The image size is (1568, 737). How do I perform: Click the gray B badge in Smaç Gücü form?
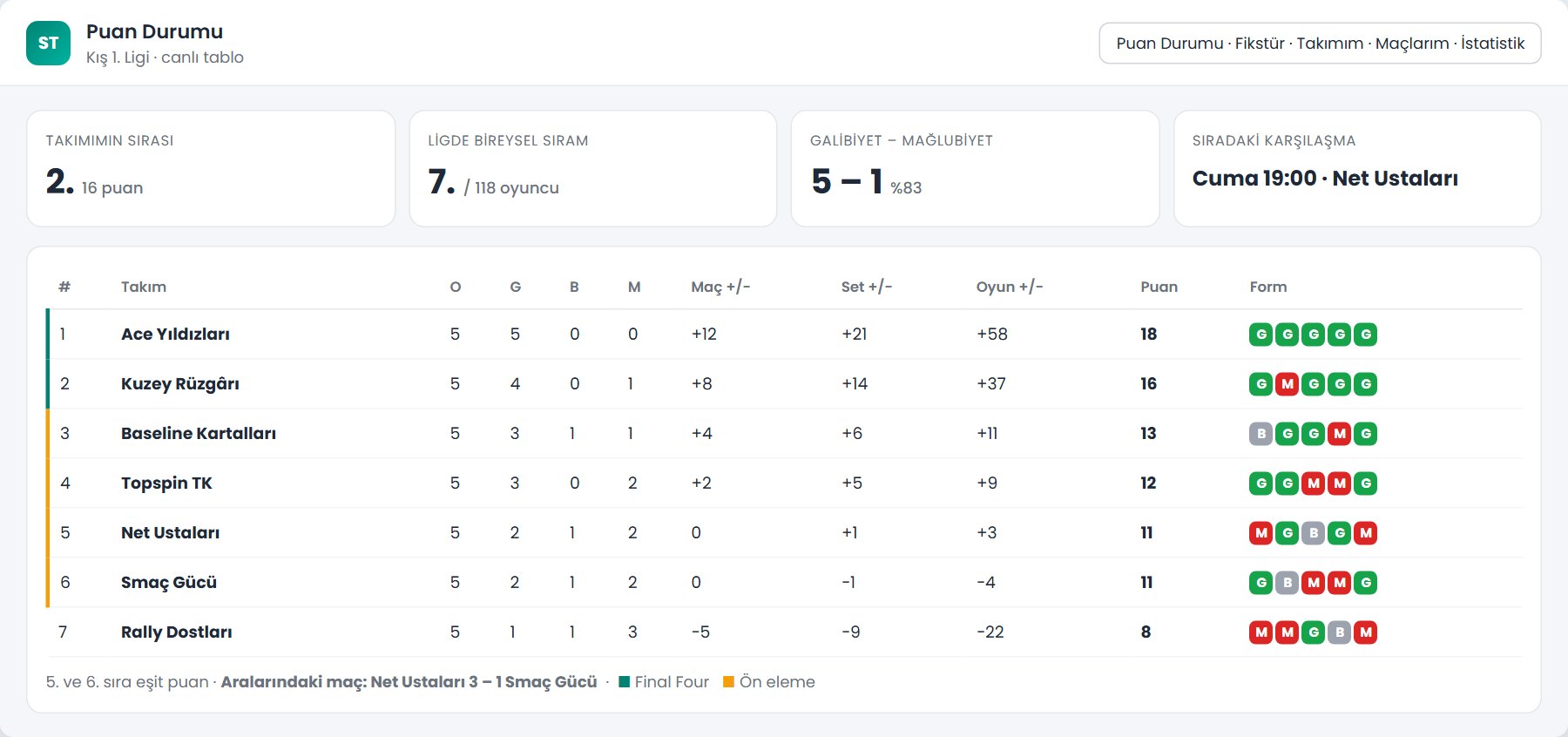(x=1287, y=582)
